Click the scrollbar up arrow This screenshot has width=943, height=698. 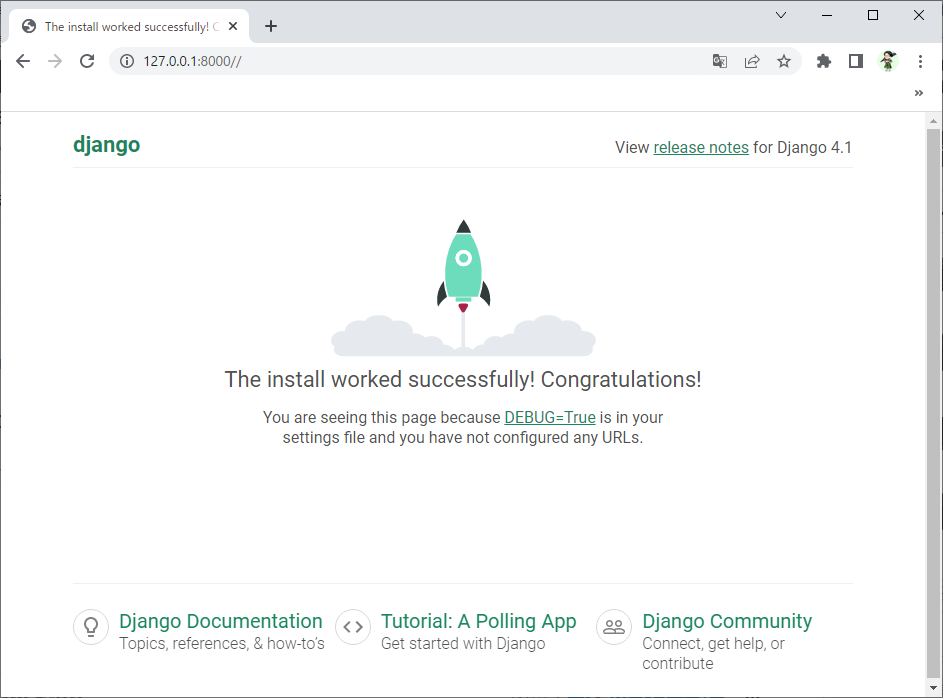[x=933, y=121]
